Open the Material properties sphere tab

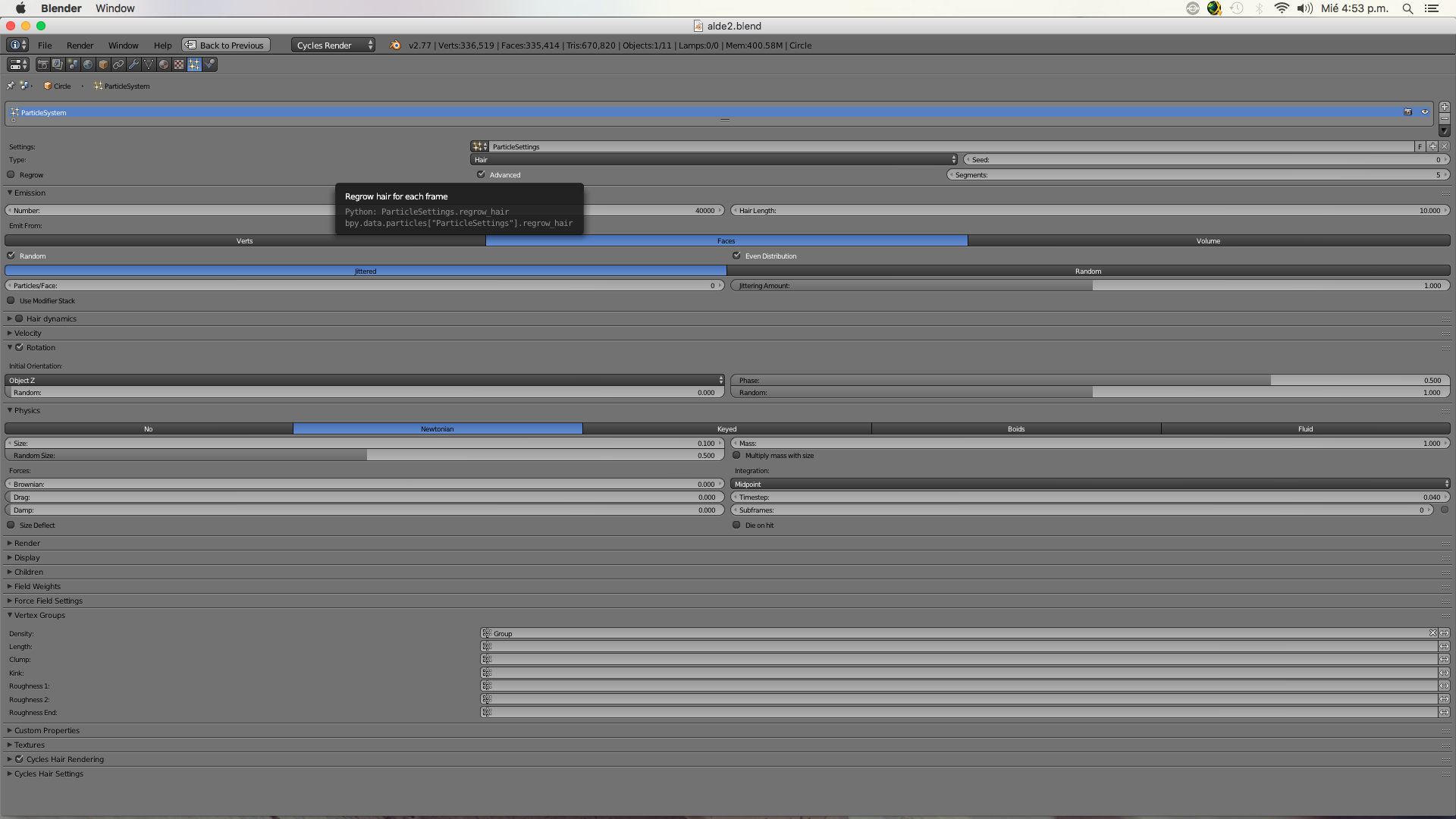pyautogui.click(x=164, y=64)
